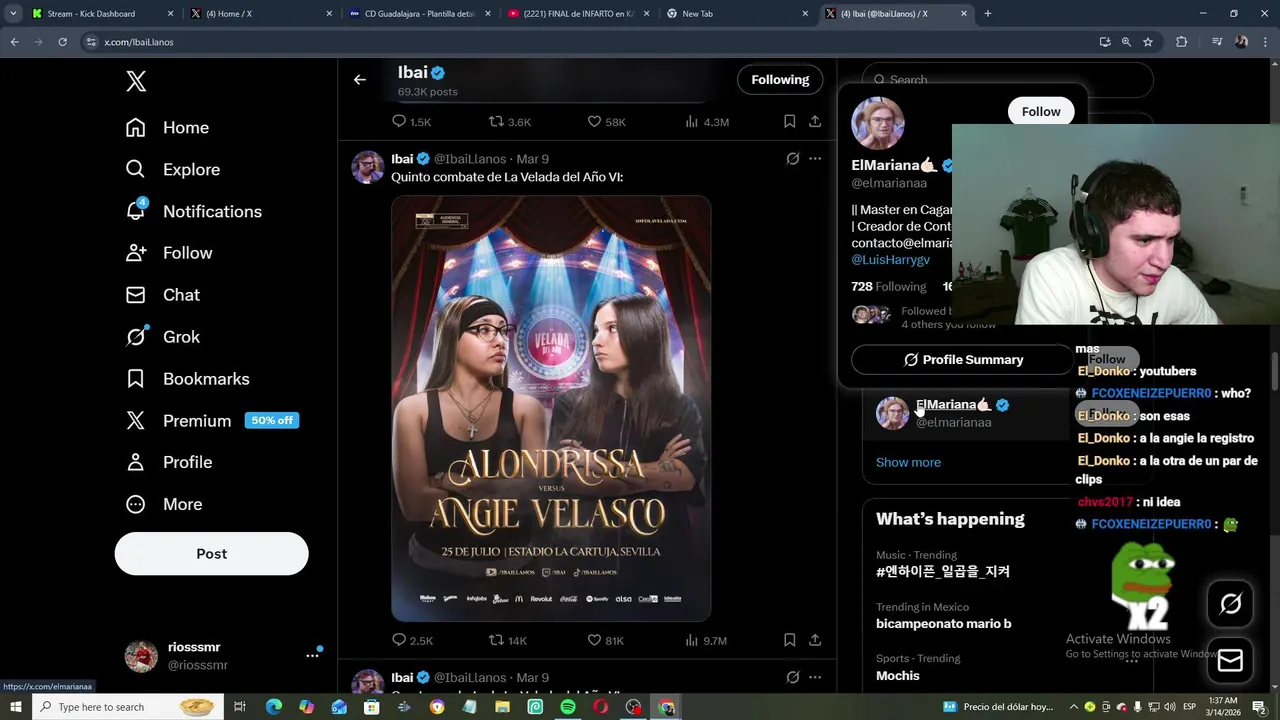Like the tweet with 81K likes
Image resolution: width=1280 pixels, height=720 pixels.
pyautogui.click(x=605, y=640)
